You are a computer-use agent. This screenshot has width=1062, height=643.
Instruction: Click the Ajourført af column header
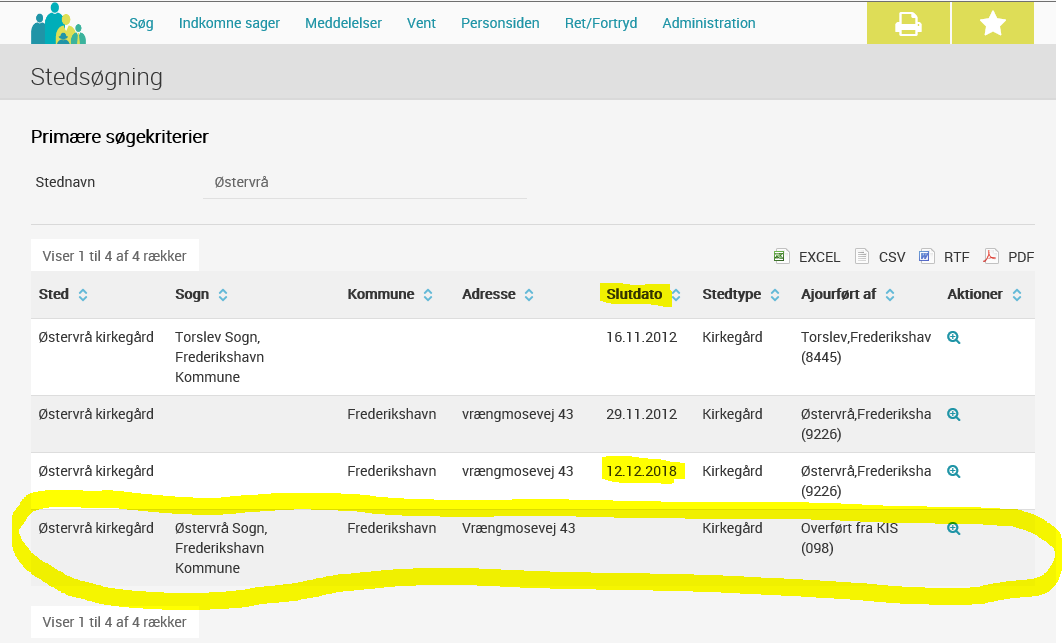click(838, 294)
